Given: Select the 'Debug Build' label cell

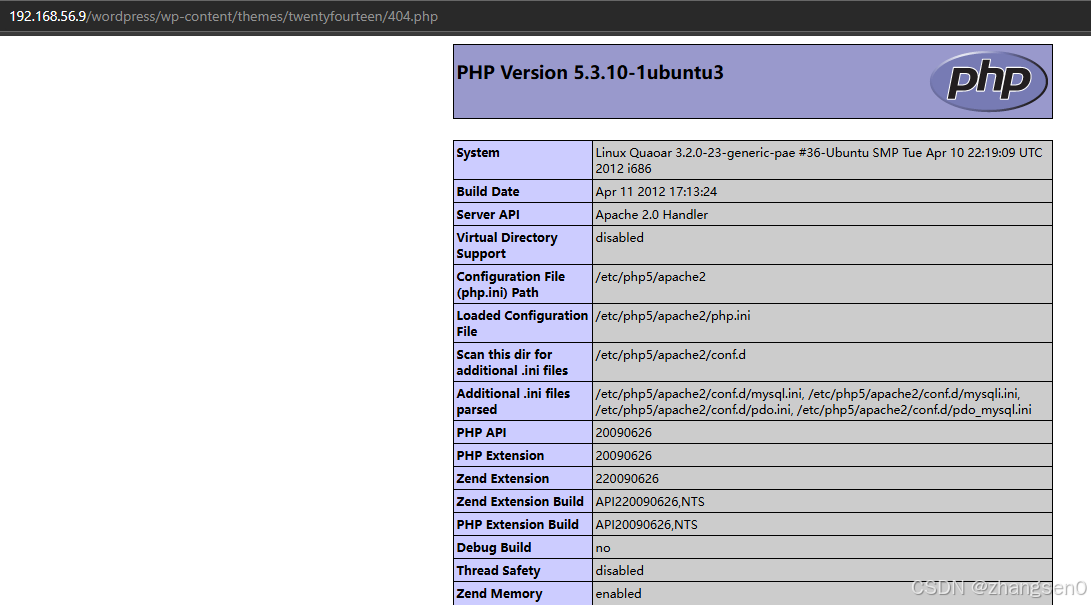Looking at the screenshot, I should (x=523, y=547).
